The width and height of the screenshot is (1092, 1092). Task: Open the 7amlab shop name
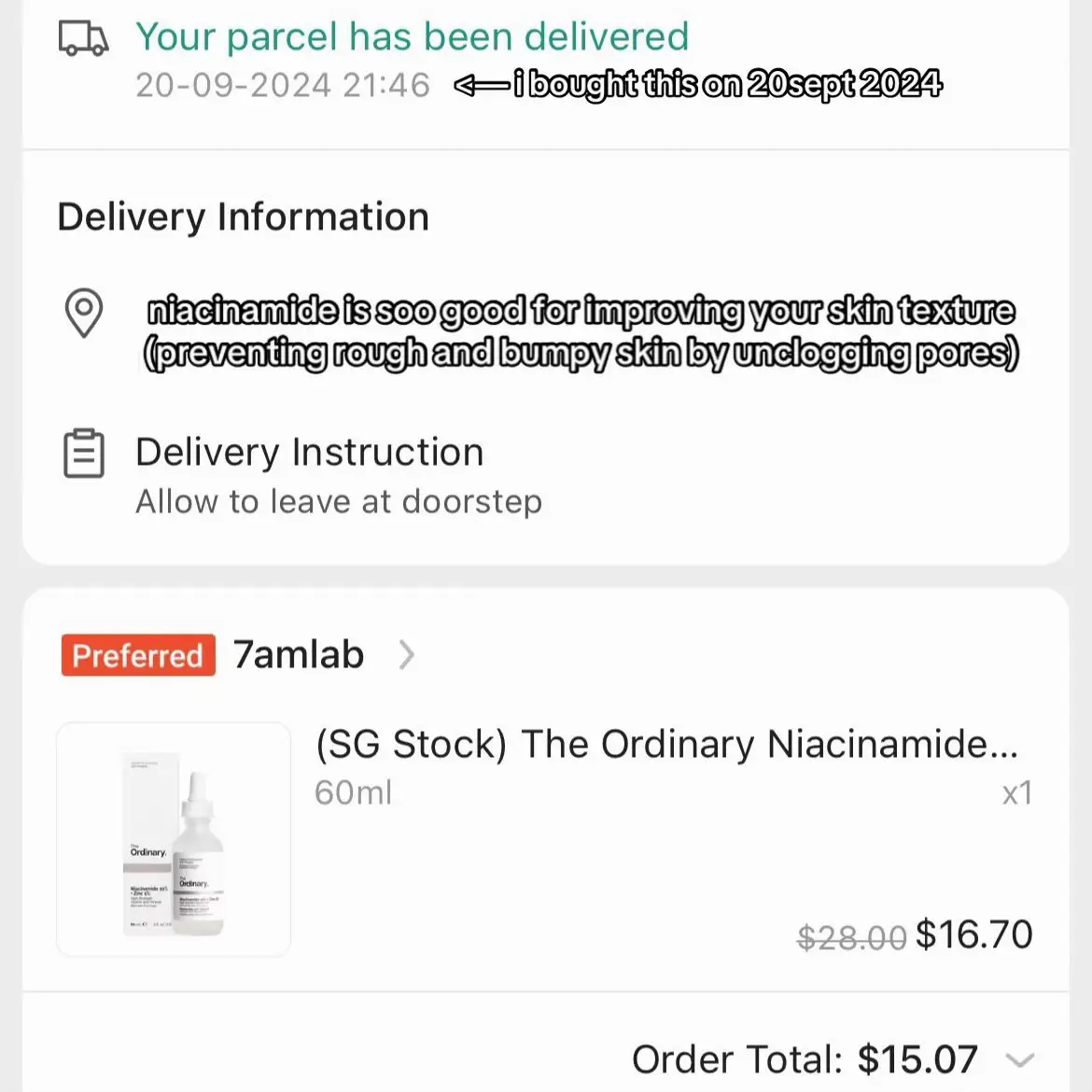298,654
